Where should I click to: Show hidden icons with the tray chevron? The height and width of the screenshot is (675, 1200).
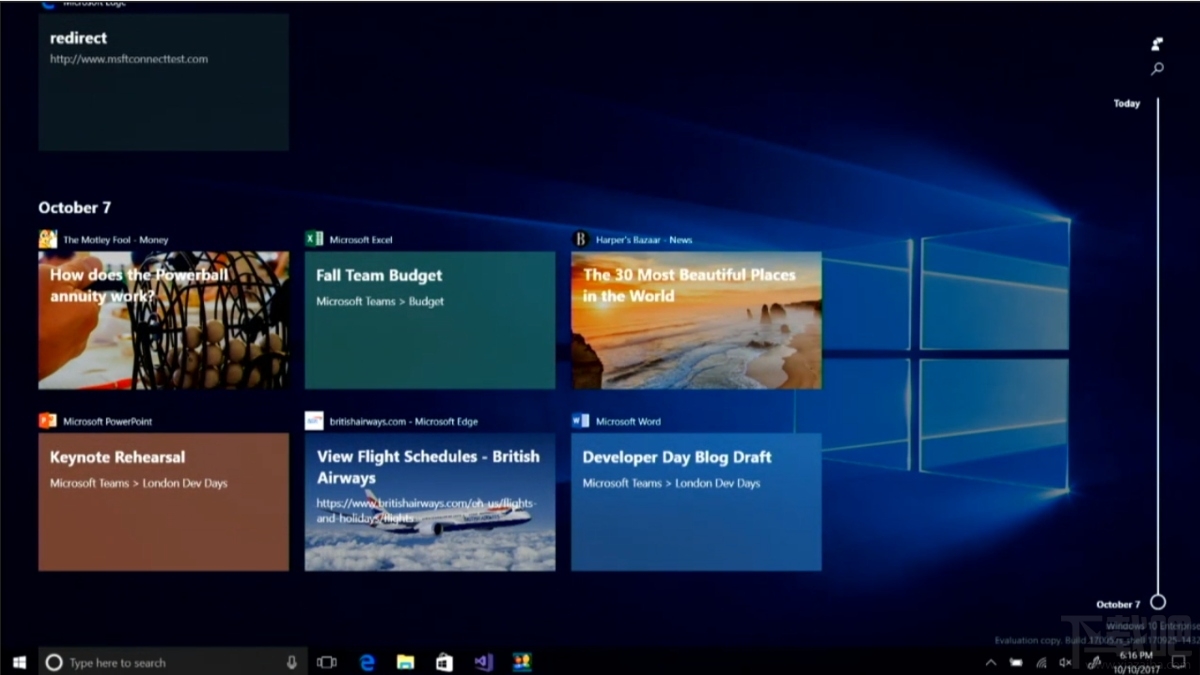pos(989,662)
